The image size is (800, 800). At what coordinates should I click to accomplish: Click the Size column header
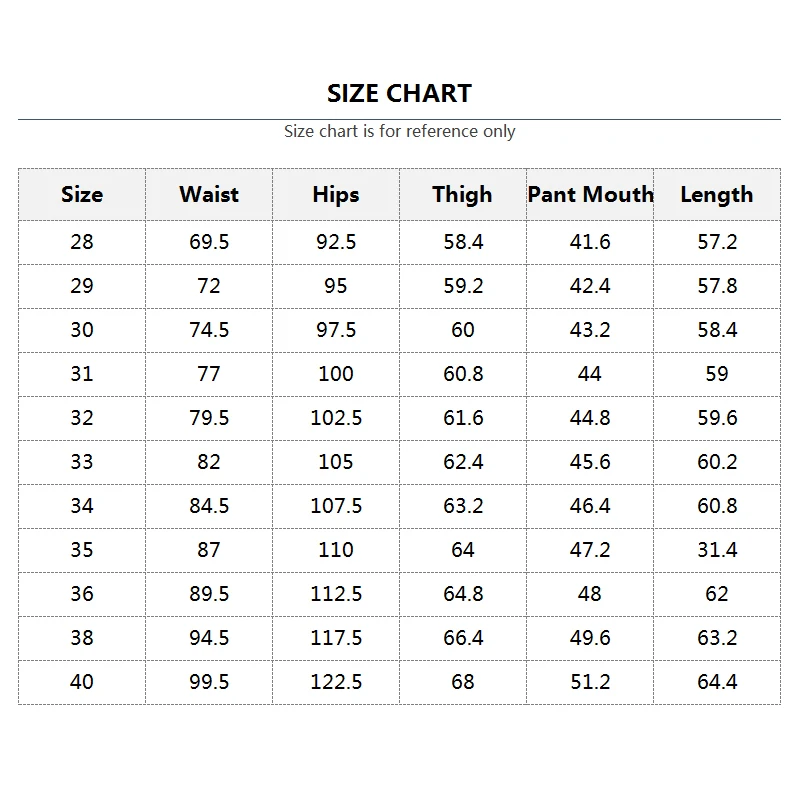(x=82, y=194)
